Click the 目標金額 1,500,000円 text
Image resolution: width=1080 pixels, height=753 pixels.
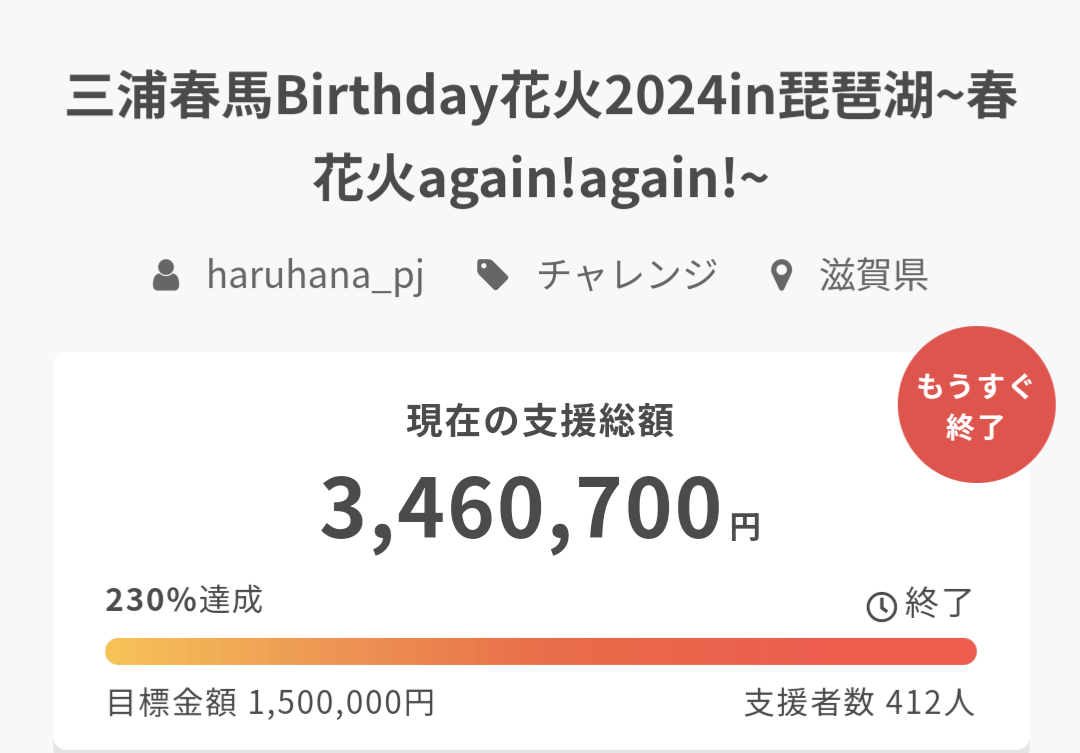tap(270, 703)
